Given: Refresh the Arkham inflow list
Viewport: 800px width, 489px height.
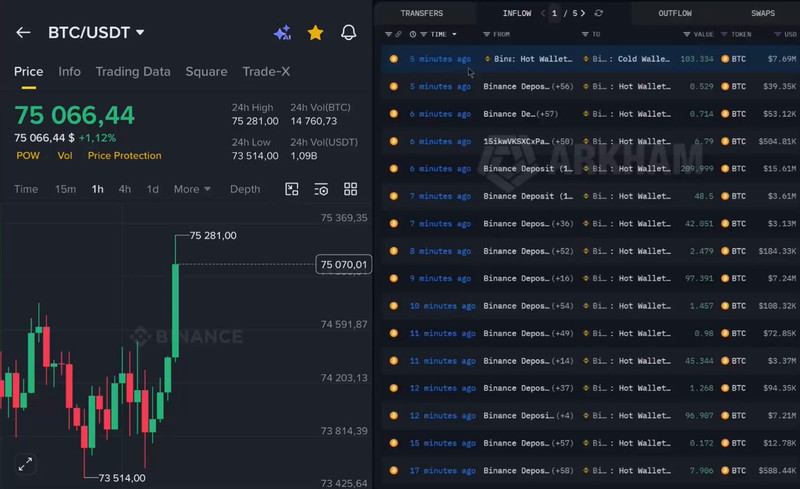Looking at the screenshot, I should 599,13.
